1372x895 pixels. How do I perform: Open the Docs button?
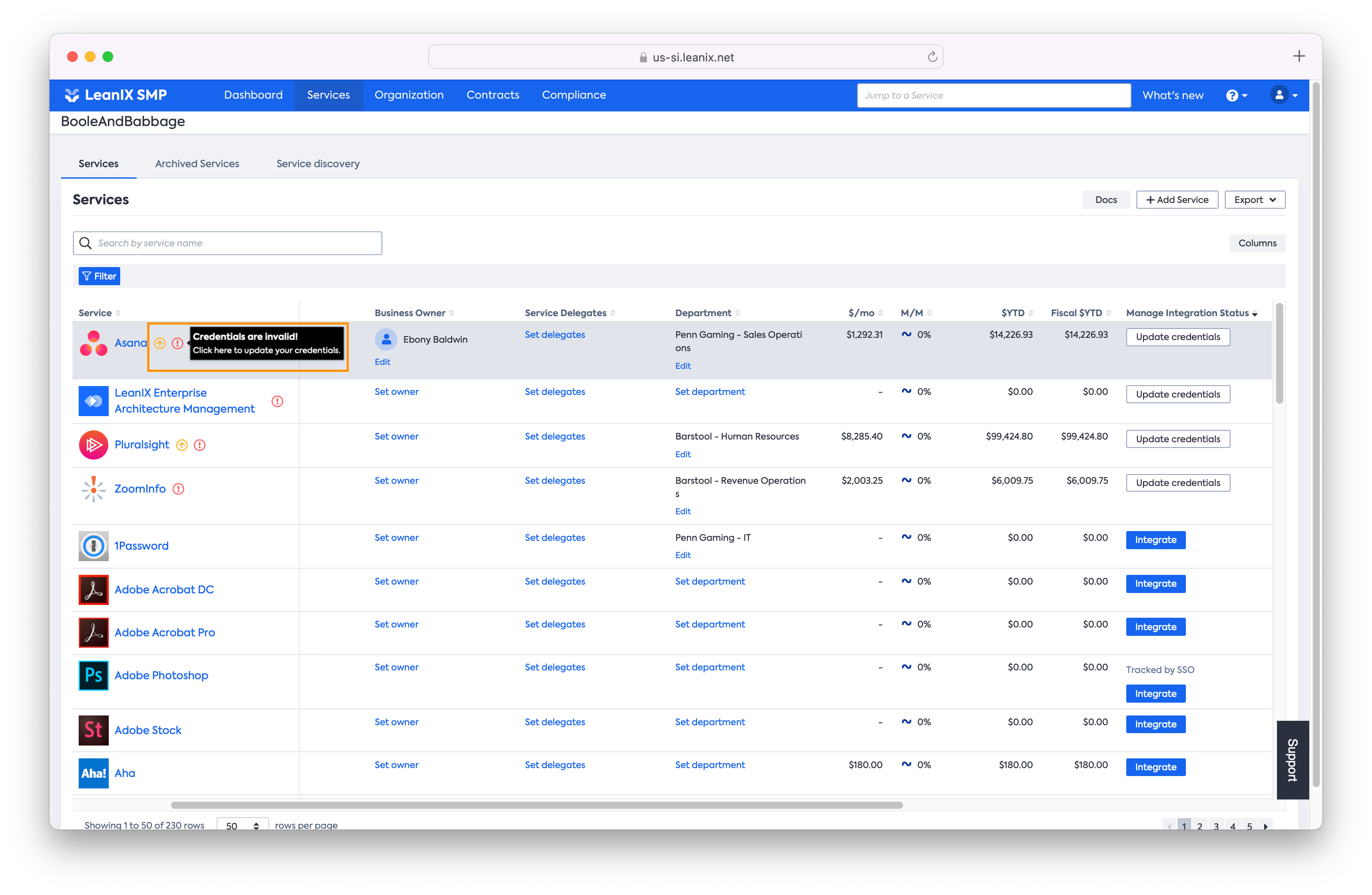pos(1105,199)
